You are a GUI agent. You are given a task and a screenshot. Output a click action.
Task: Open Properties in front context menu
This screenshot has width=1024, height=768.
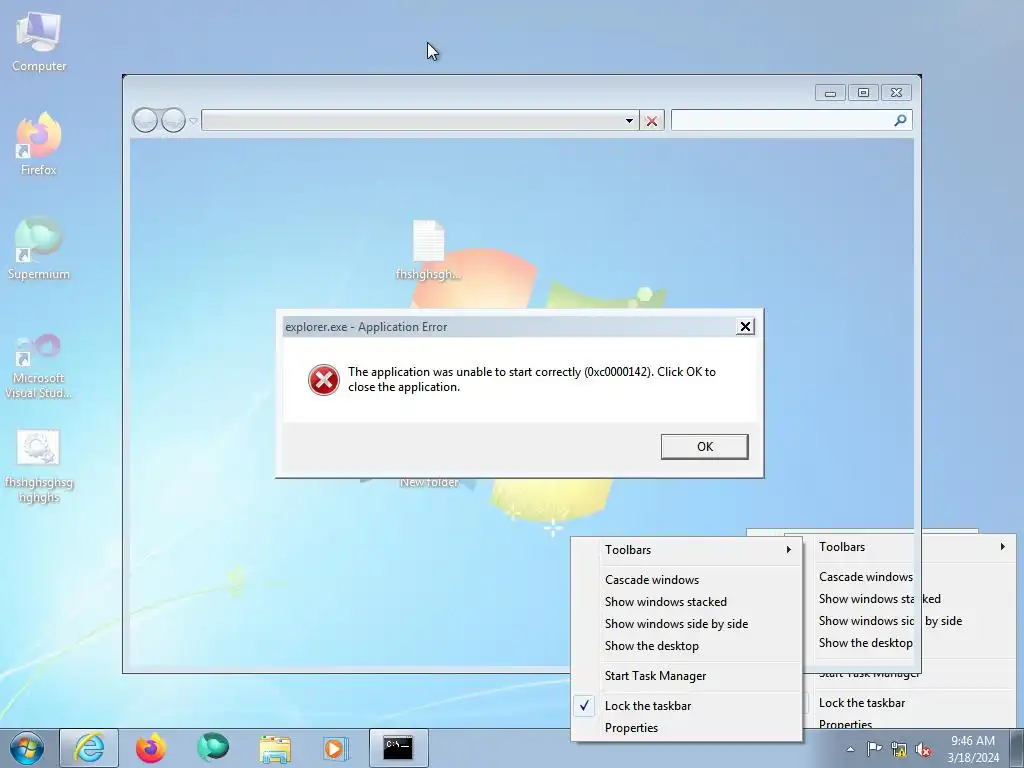coord(687,728)
